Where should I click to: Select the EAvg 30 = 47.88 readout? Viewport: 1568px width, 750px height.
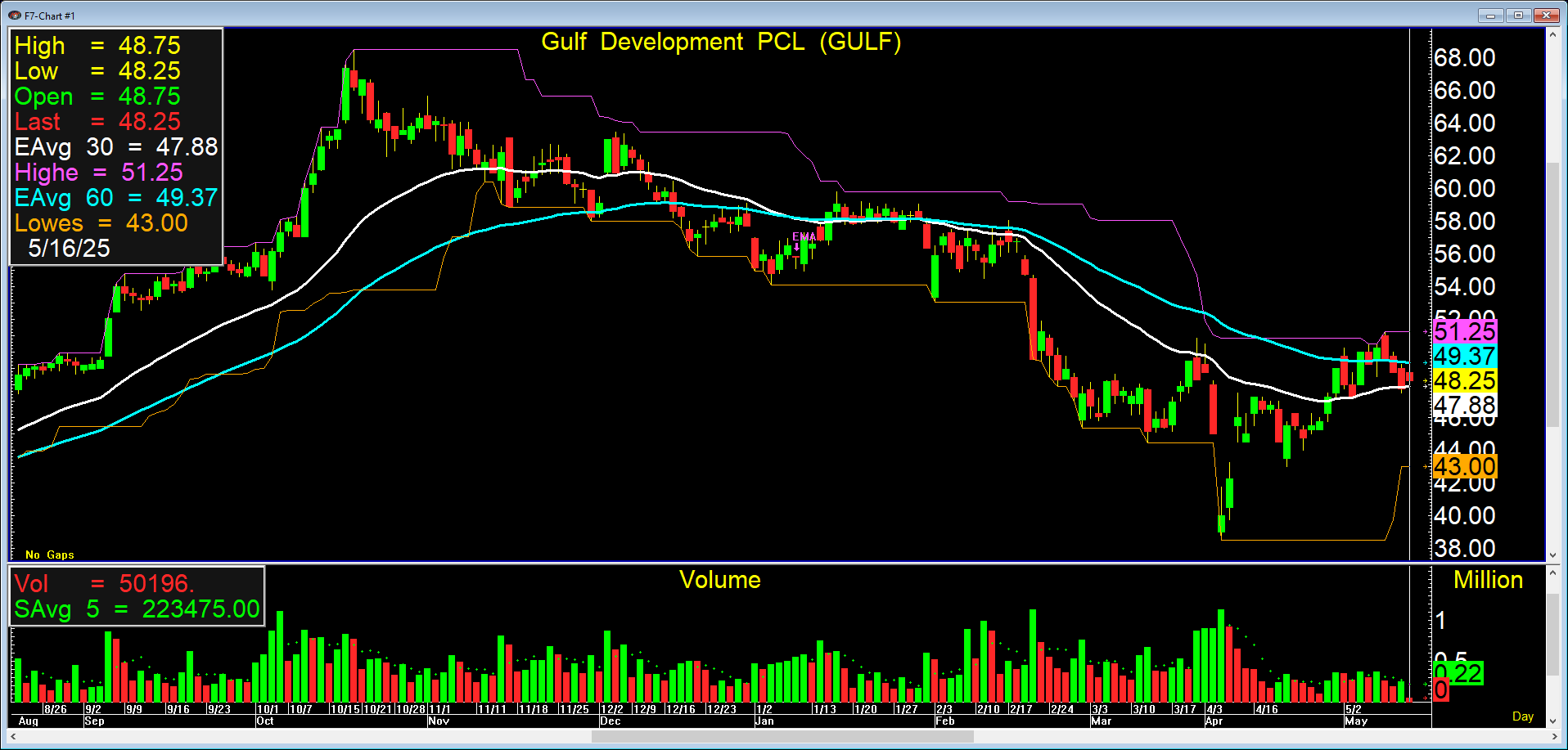[x=116, y=146]
